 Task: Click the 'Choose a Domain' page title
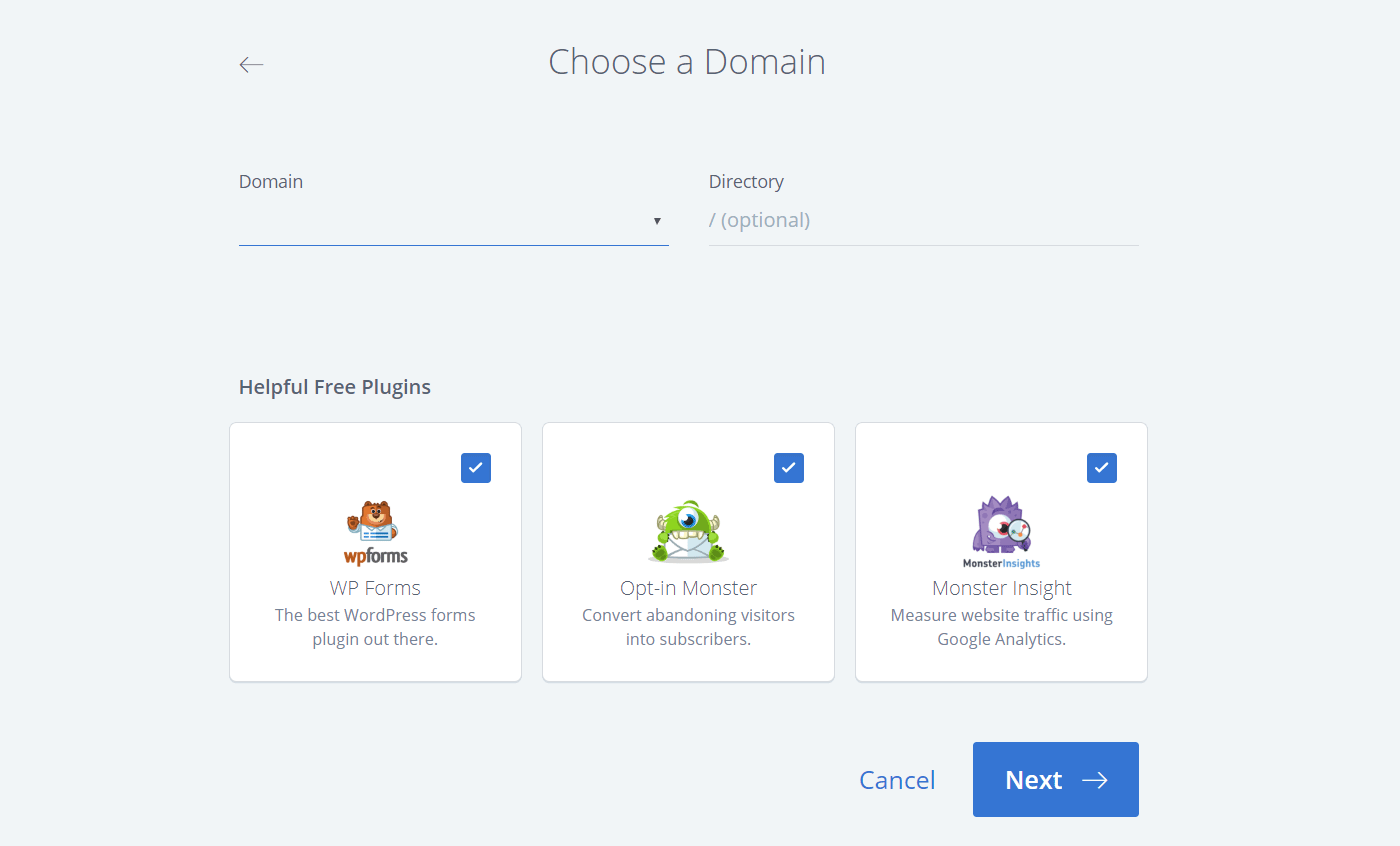click(687, 62)
